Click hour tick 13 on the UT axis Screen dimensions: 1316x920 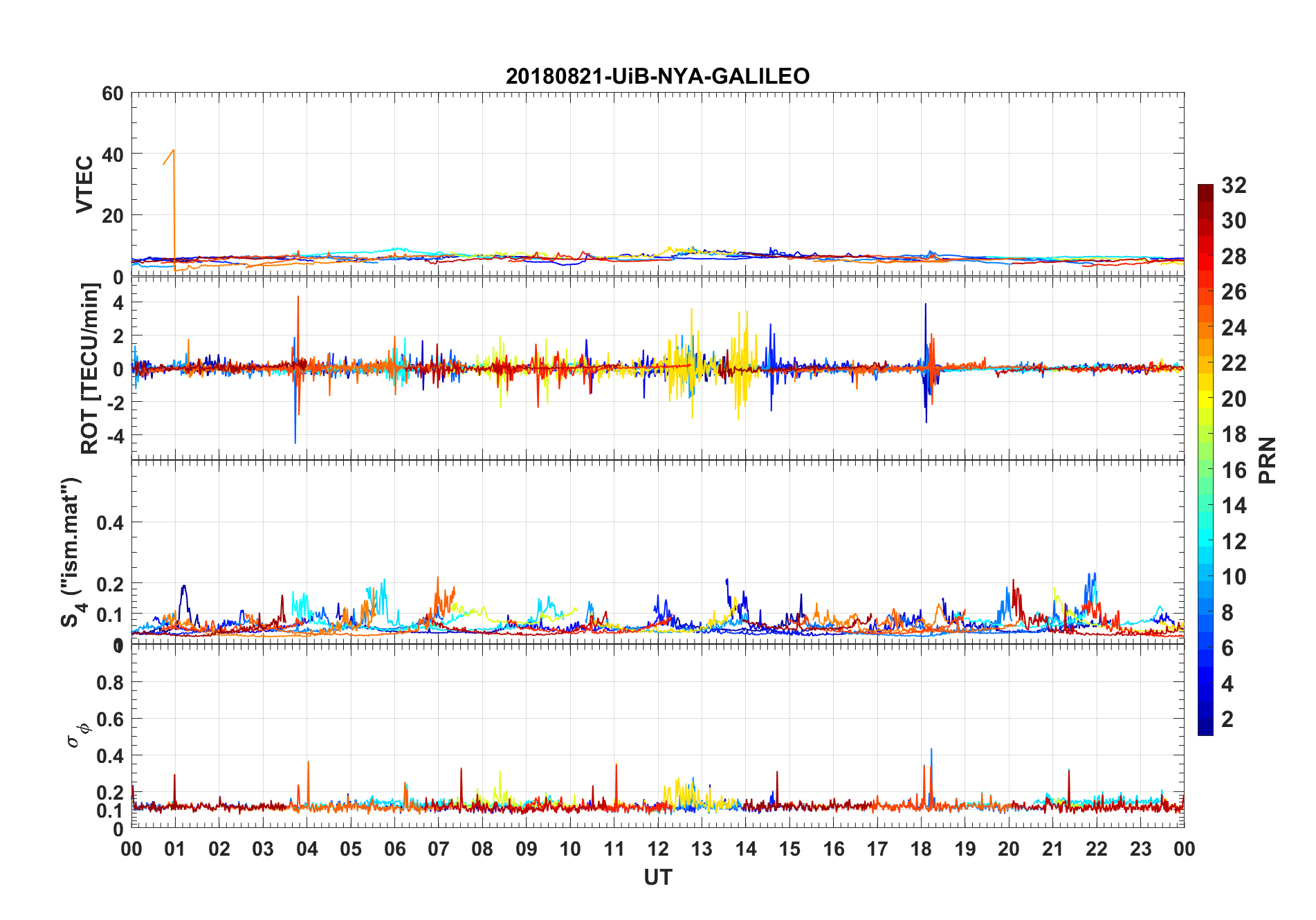702,849
